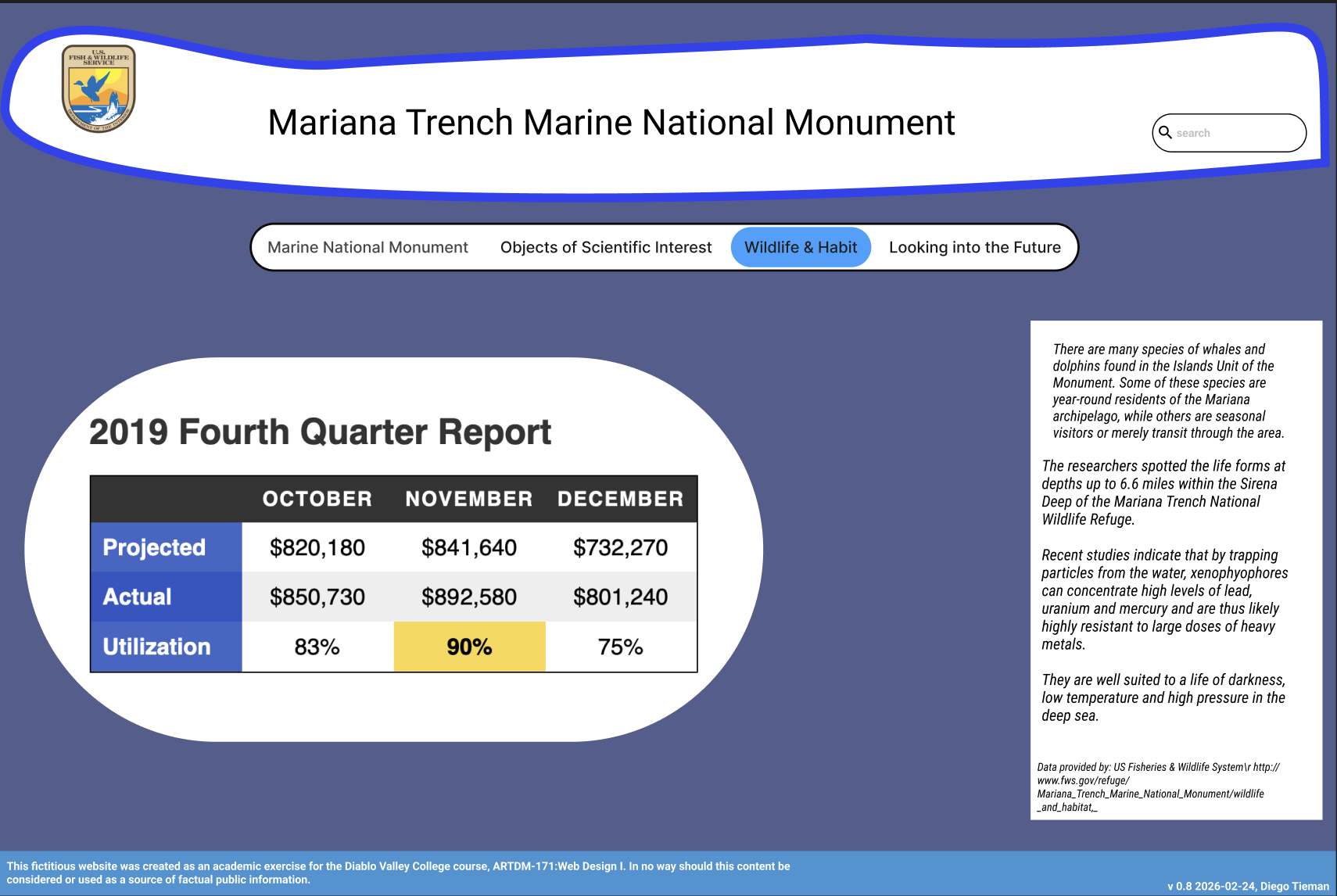Select the Projected row label
The width and height of the screenshot is (1337, 896).
click(154, 547)
